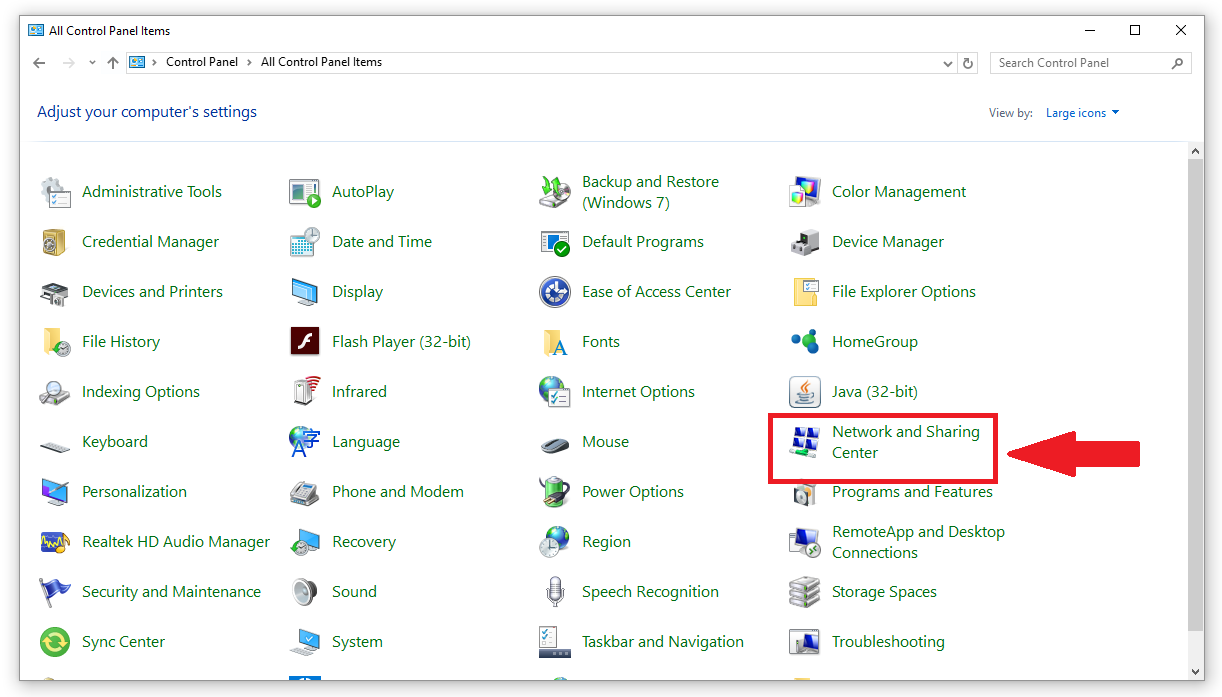This screenshot has height=697, width=1222.
Task: Click the Forward navigation arrow
Action: click(x=69, y=62)
